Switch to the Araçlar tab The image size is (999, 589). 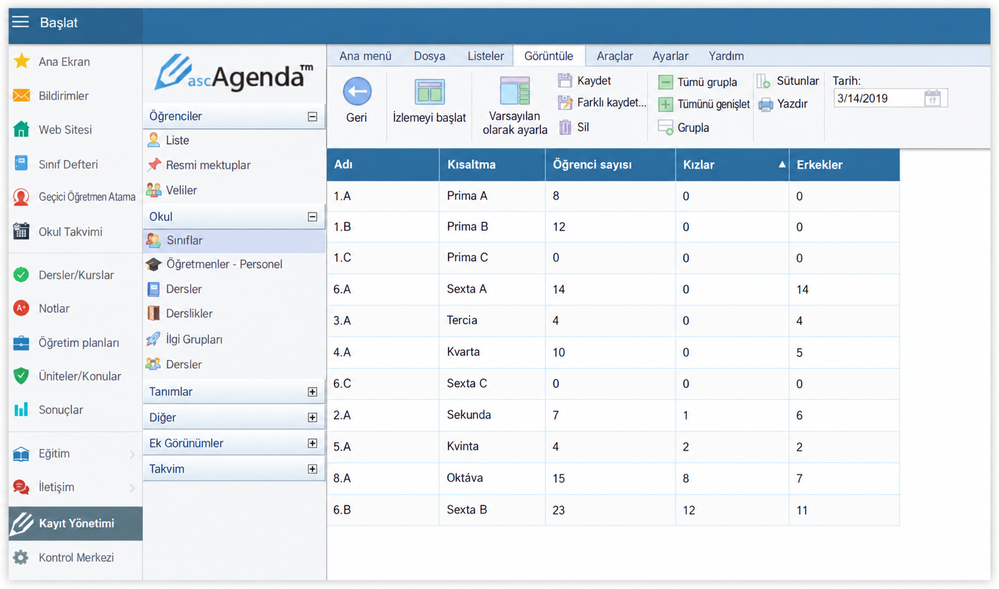614,56
